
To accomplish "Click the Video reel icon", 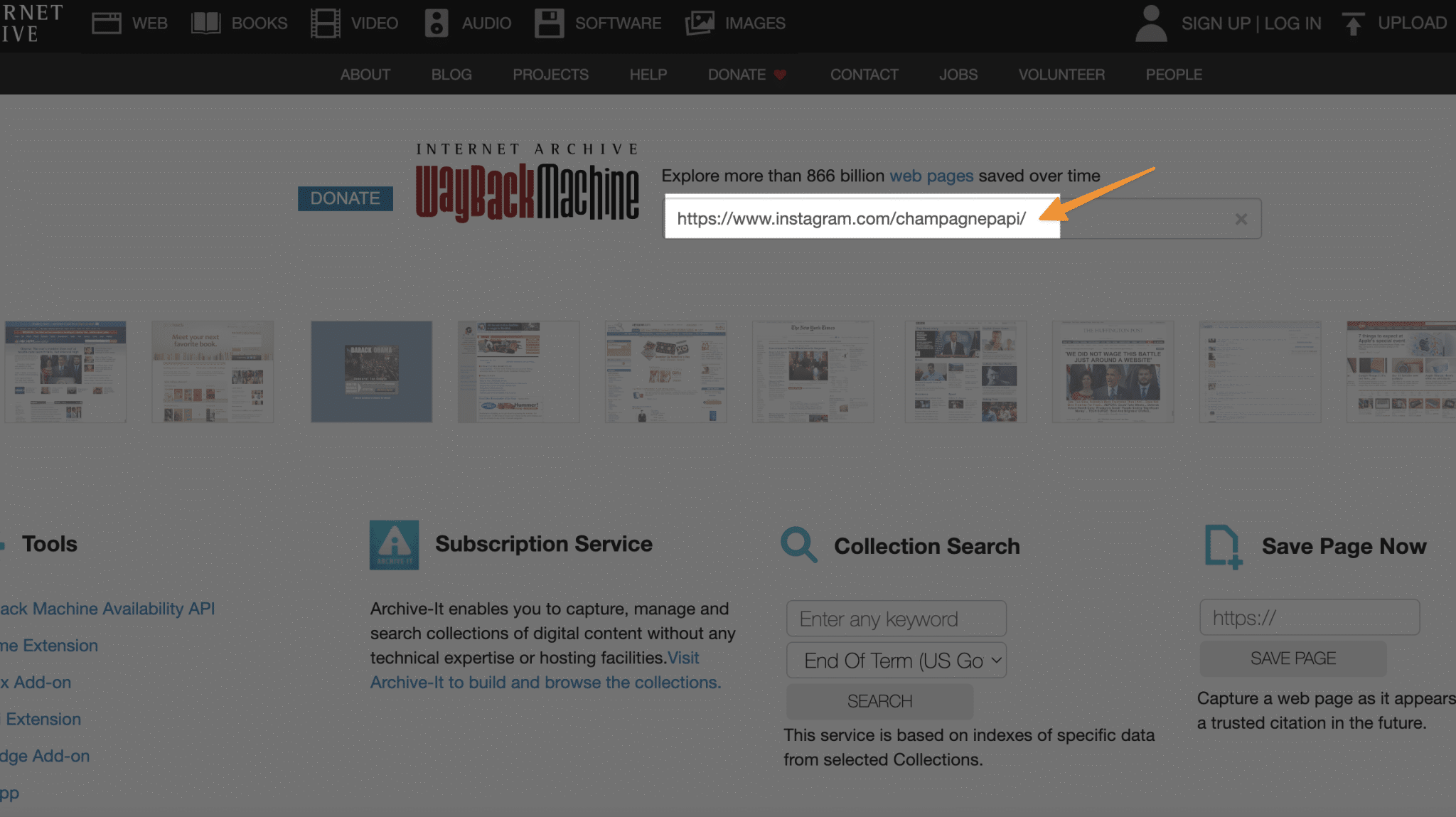I will click(326, 22).
